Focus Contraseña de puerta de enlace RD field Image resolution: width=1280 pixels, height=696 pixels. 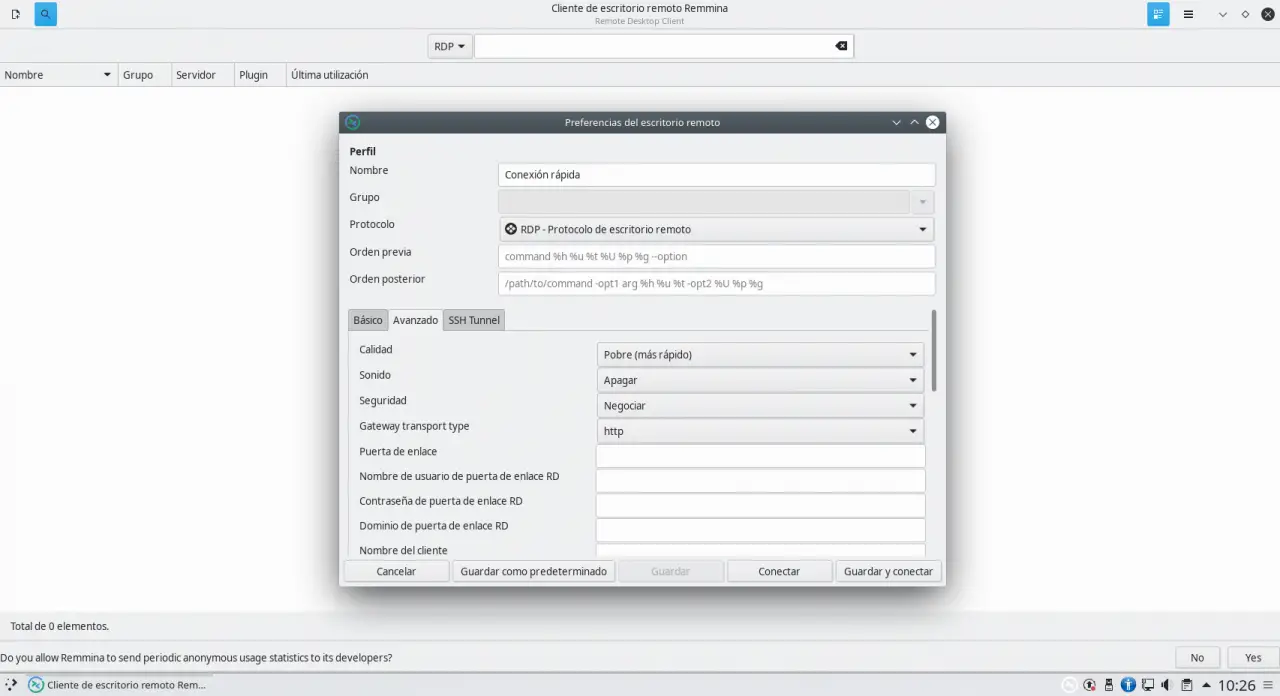pos(760,505)
